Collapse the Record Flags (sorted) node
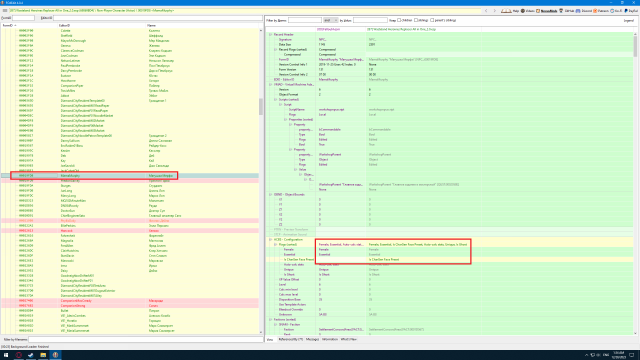Viewport: 640px width, 360px height. [x=276, y=49]
